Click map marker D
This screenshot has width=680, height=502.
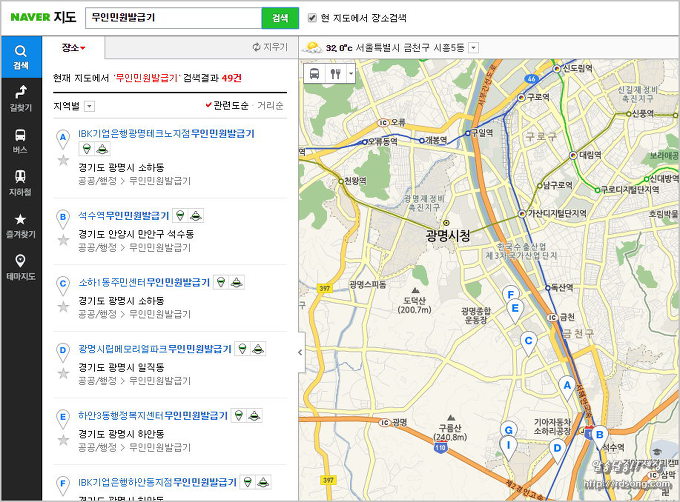click(557, 452)
